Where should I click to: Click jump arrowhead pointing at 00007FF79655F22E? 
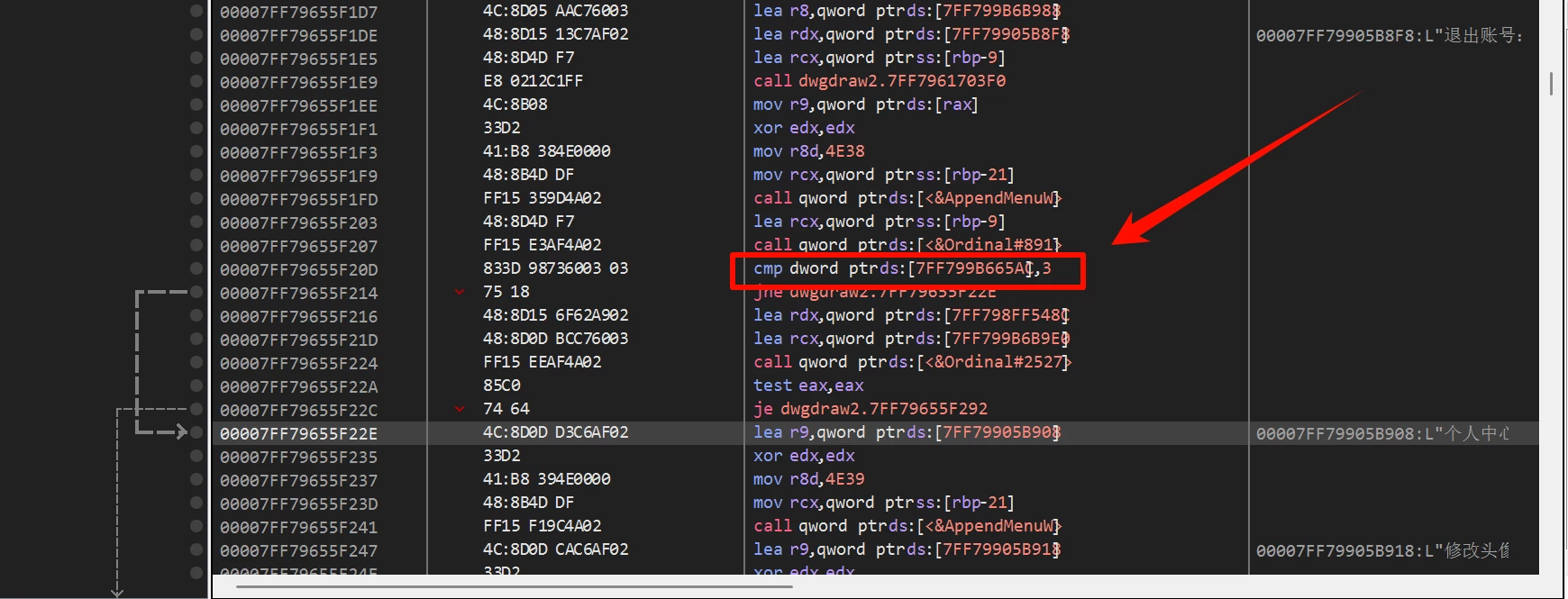click(180, 432)
